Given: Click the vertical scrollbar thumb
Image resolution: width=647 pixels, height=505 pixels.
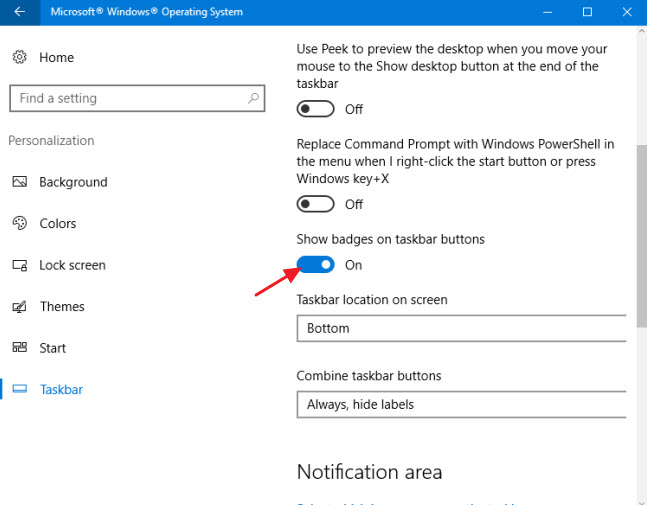Looking at the screenshot, I should (642, 235).
